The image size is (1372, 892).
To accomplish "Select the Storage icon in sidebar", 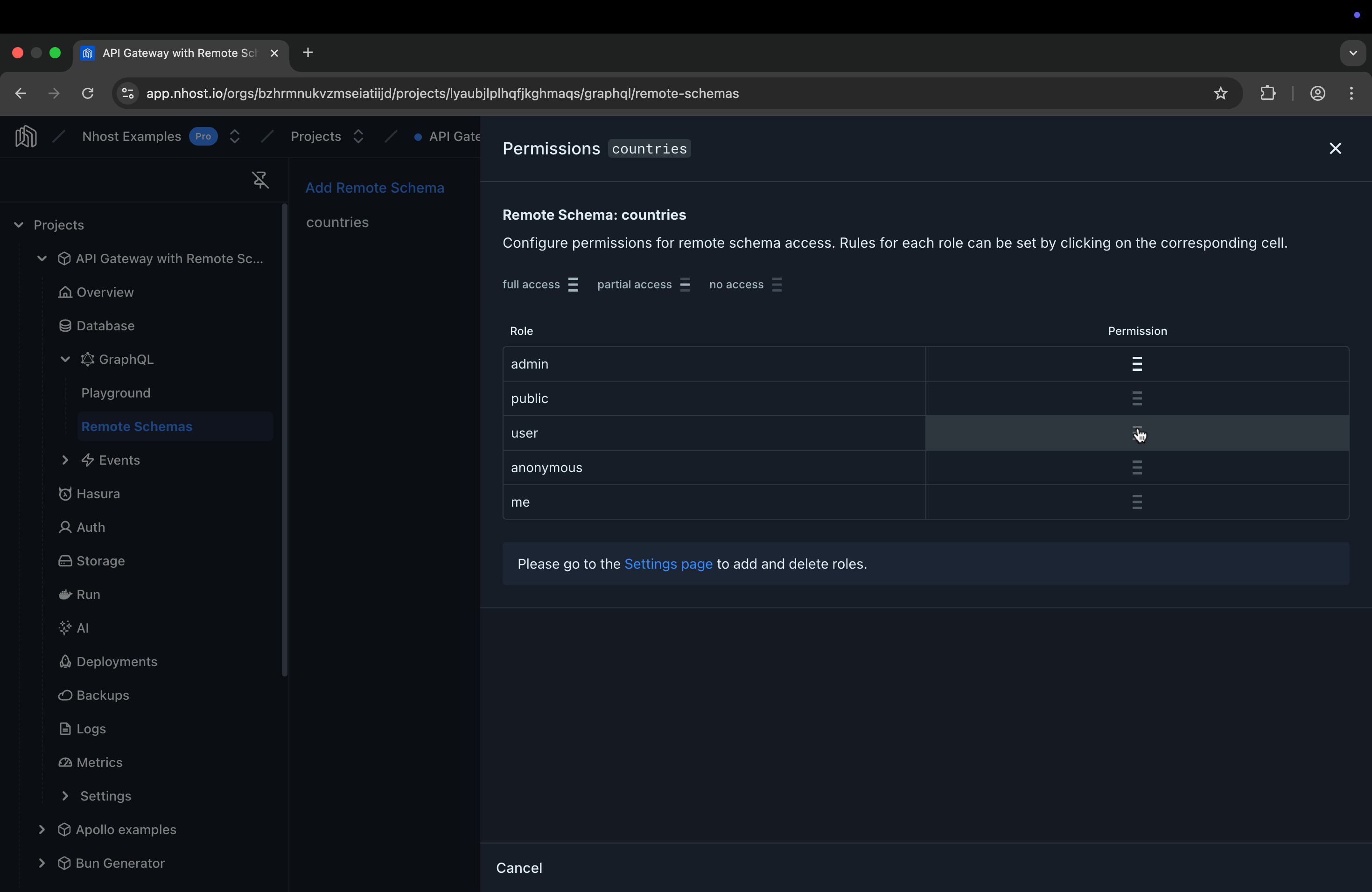I will point(65,560).
